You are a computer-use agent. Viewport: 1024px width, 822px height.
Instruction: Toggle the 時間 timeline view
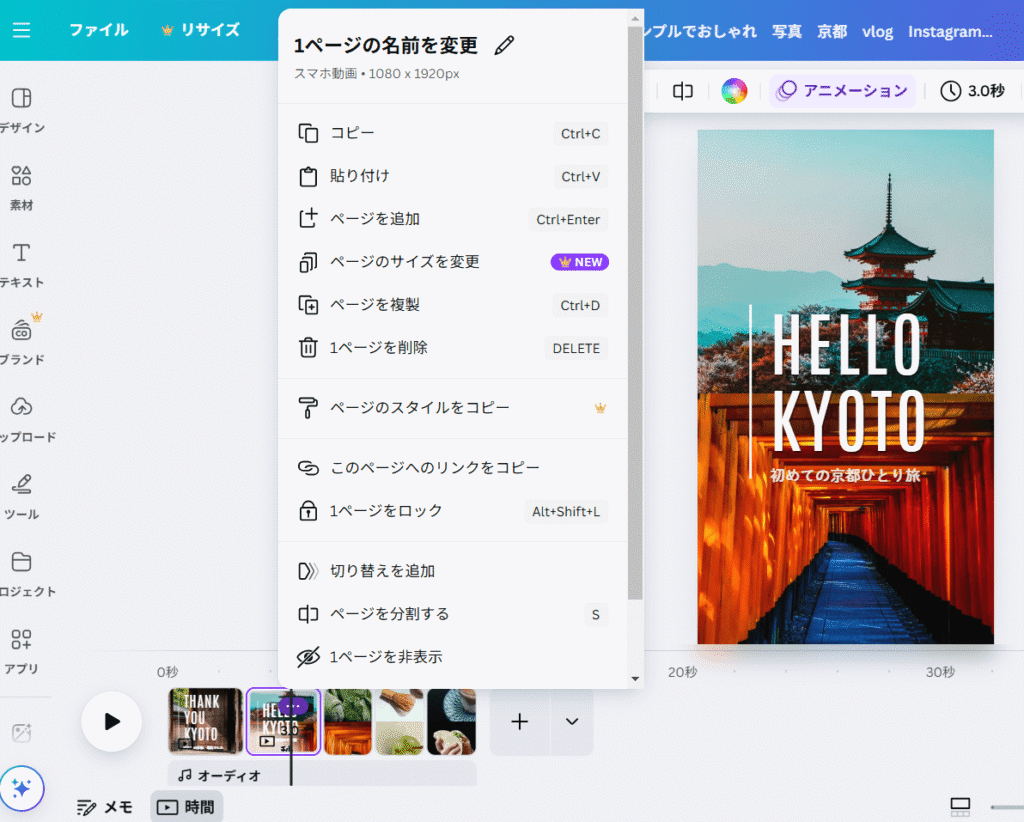tap(187, 808)
